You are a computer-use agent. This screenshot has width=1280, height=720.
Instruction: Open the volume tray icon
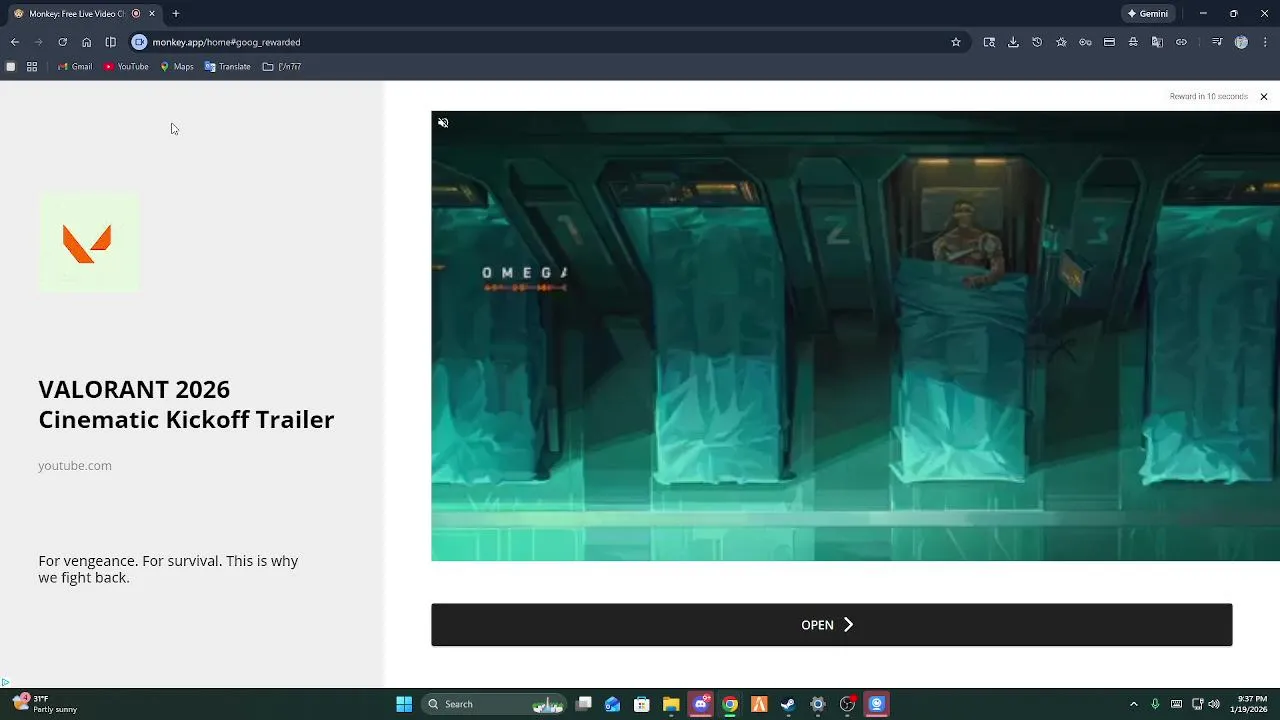click(1214, 704)
